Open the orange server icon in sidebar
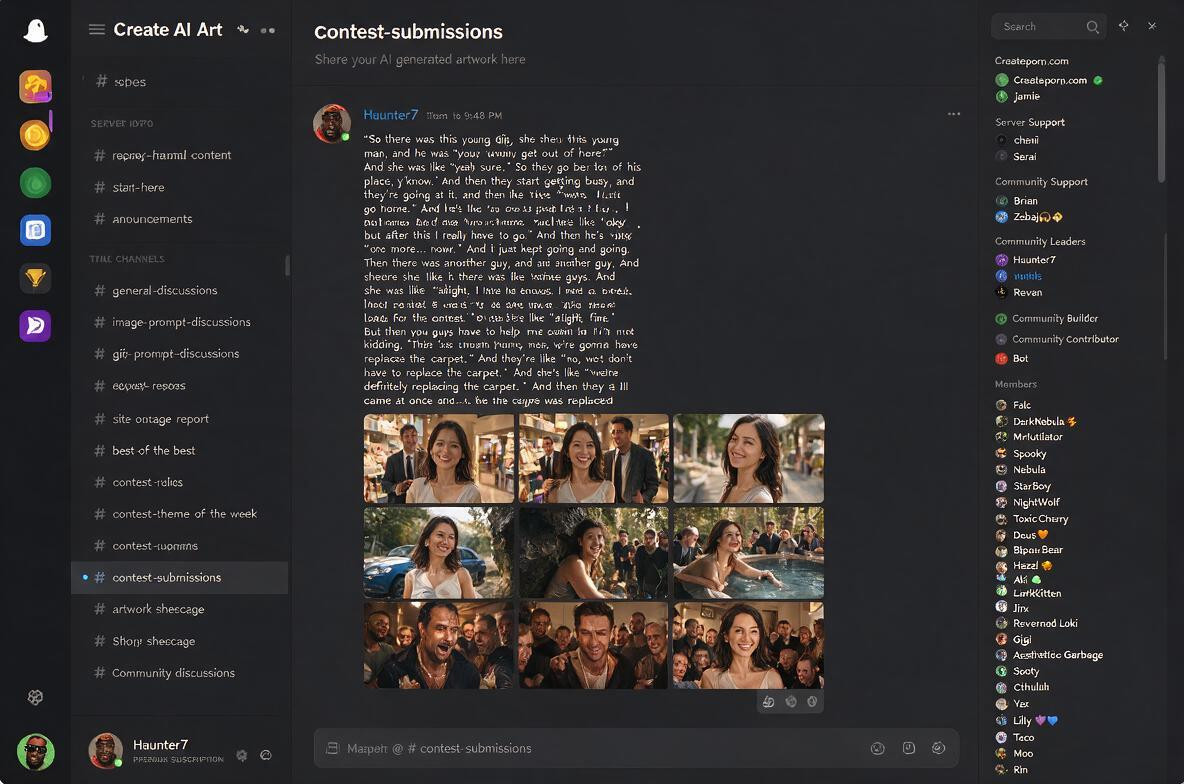This screenshot has height=784, width=1184. pyautogui.click(x=35, y=86)
